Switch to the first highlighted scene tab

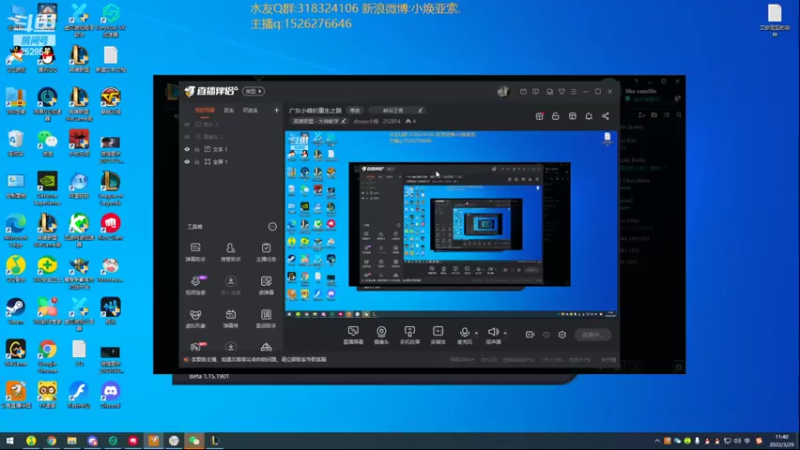pos(205,110)
